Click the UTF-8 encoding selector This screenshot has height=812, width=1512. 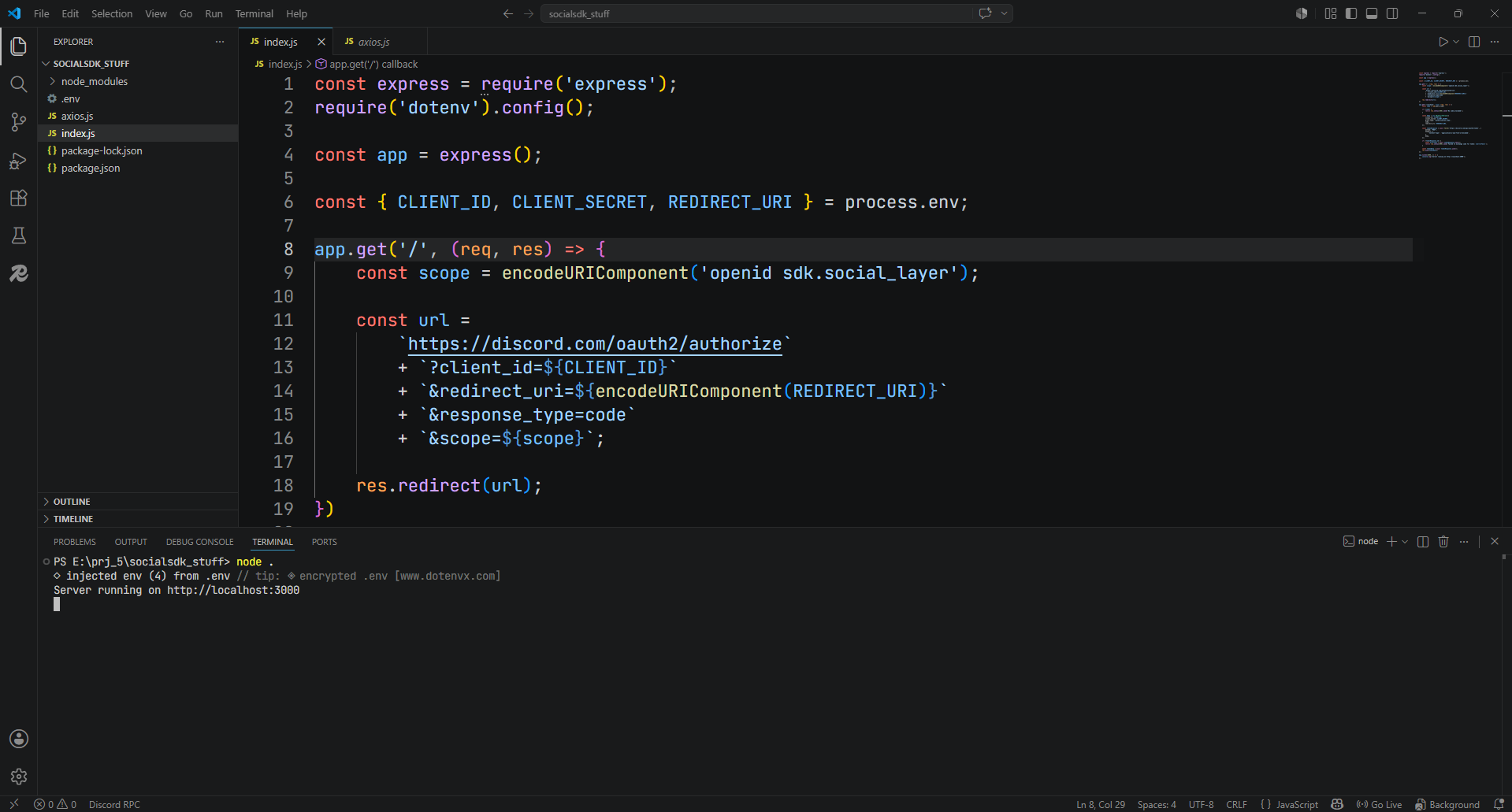tap(1201, 804)
